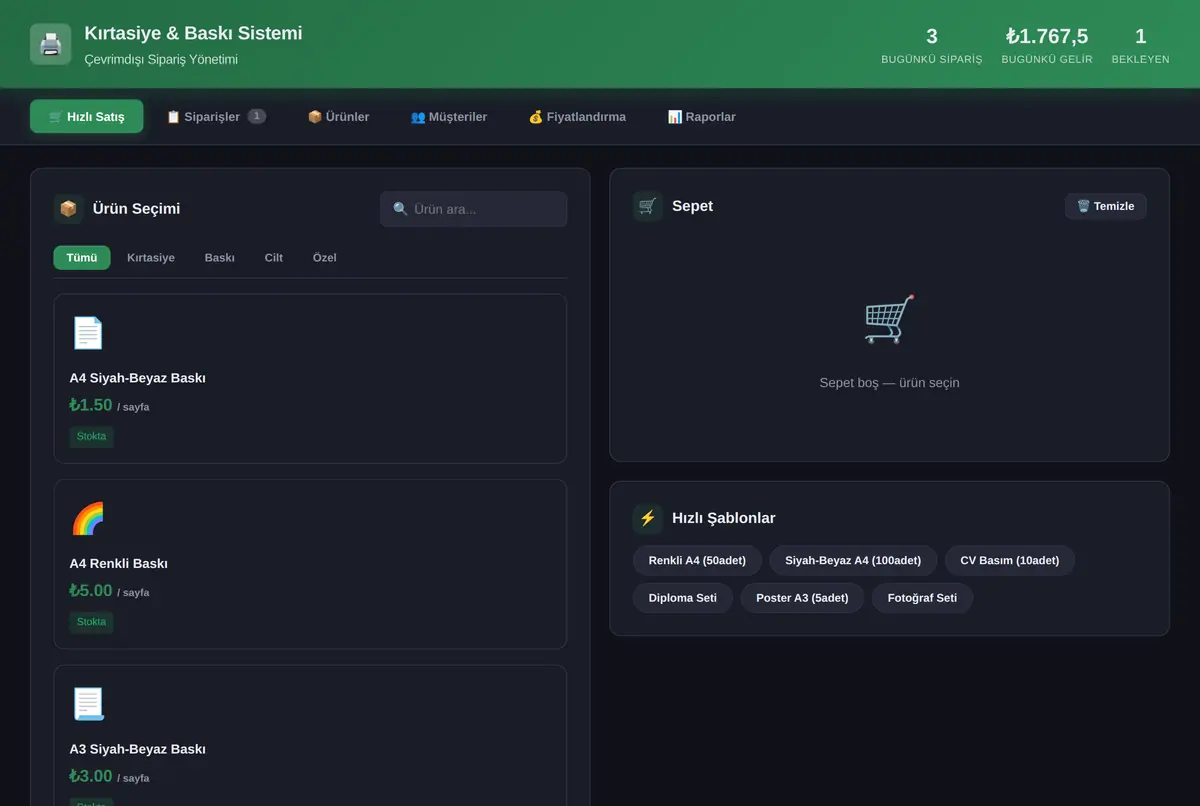The width and height of the screenshot is (1200, 806).
Task: Apply the Renkli A4 (50adet) template
Action: tap(697, 560)
